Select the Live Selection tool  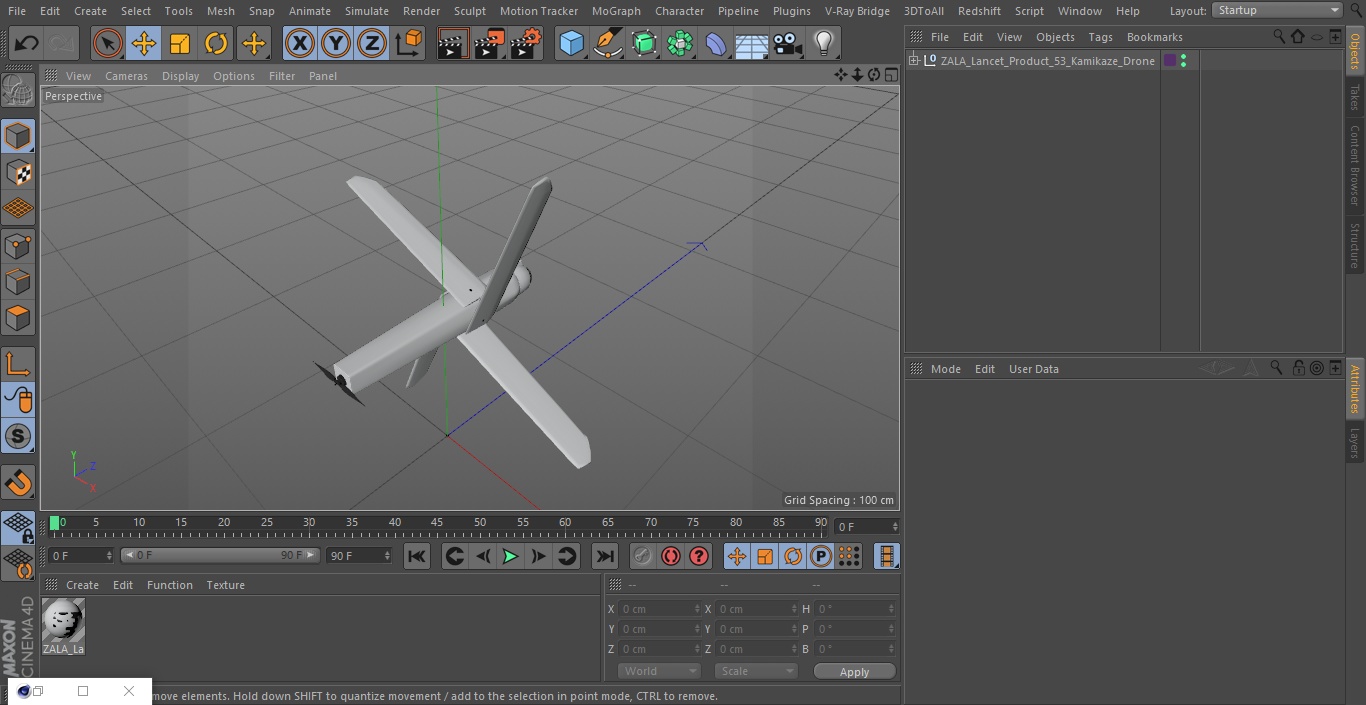coord(108,43)
